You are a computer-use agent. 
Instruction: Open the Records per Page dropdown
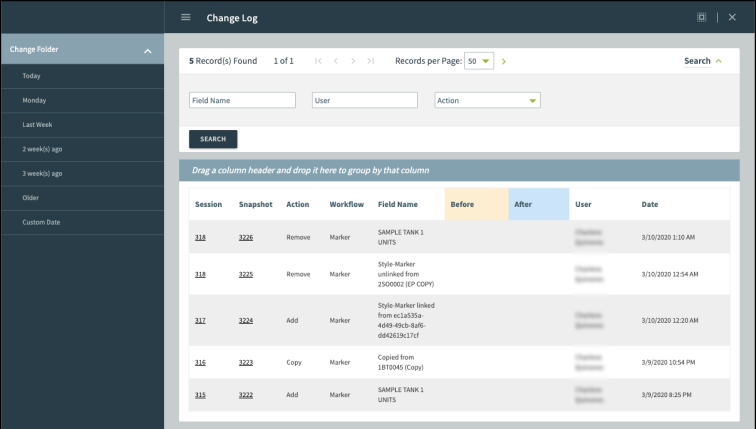tap(480, 61)
